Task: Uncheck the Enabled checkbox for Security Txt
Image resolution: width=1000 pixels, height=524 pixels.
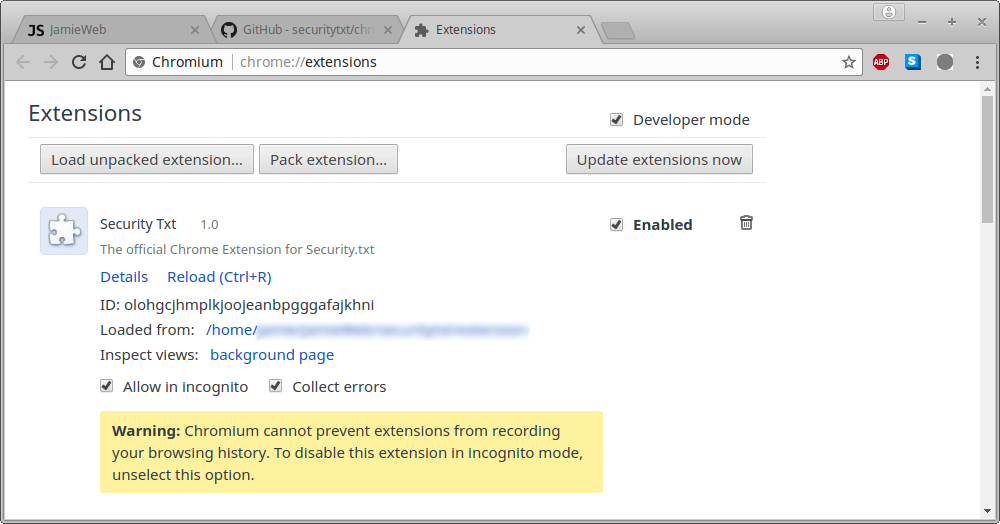Action: coord(616,224)
